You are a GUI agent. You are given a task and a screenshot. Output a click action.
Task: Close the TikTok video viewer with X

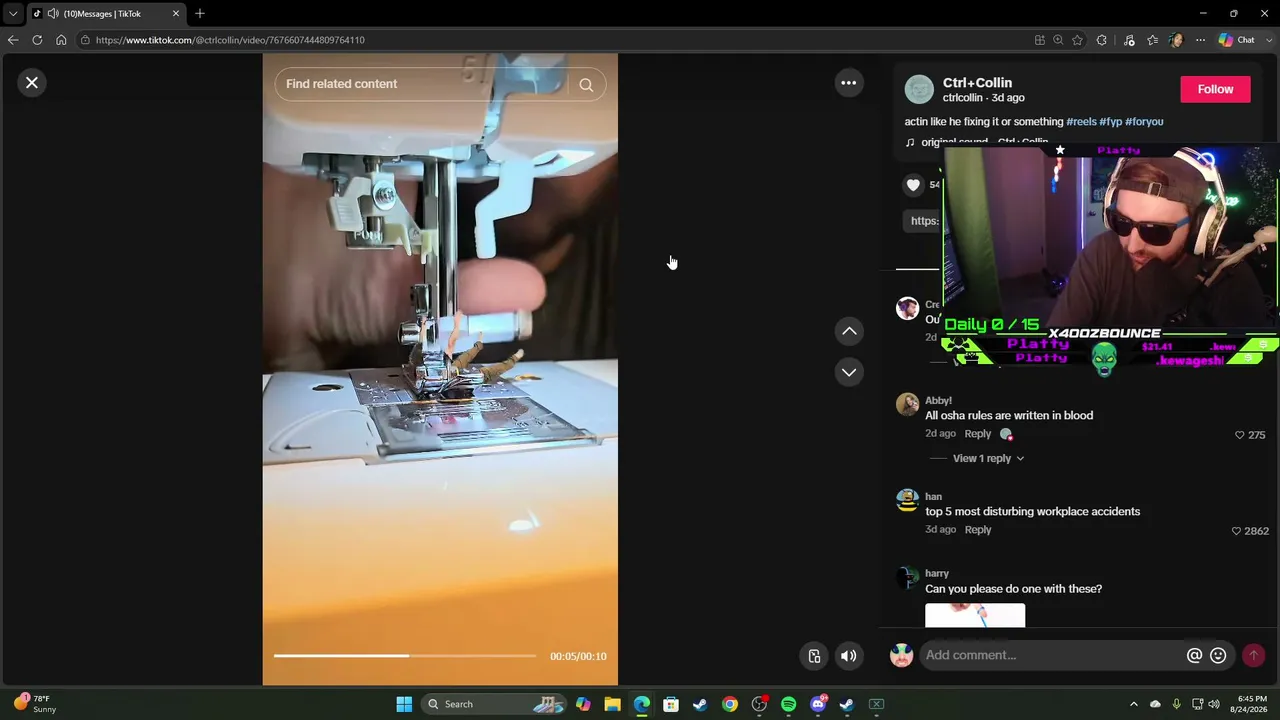coord(32,83)
